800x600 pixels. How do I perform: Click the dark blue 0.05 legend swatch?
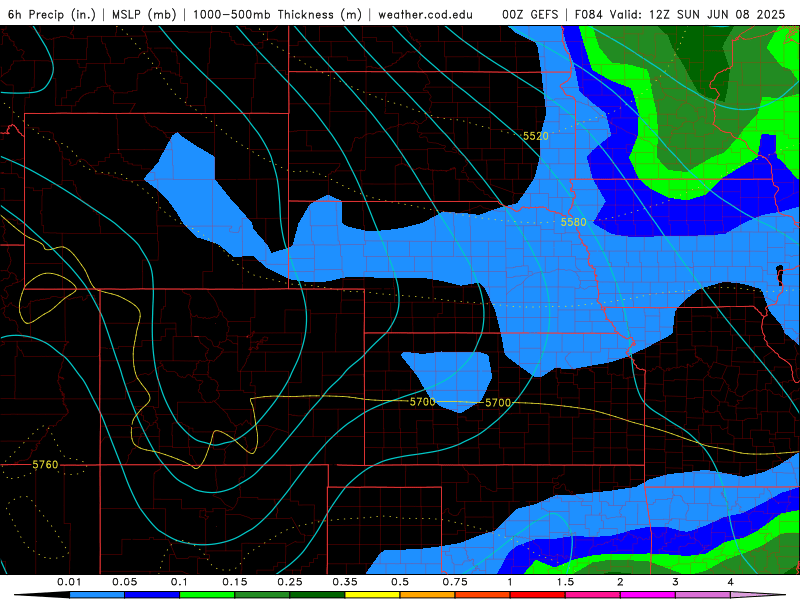152,595
